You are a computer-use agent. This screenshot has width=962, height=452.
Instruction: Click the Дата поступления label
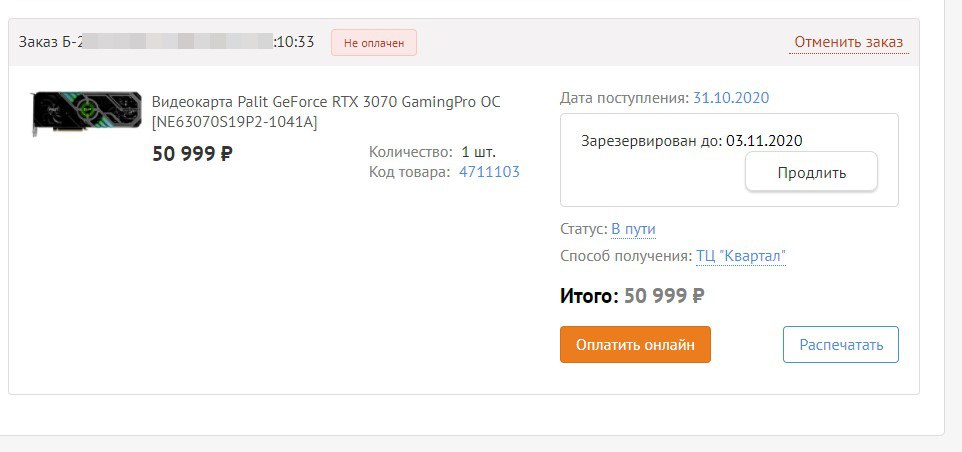pos(625,98)
